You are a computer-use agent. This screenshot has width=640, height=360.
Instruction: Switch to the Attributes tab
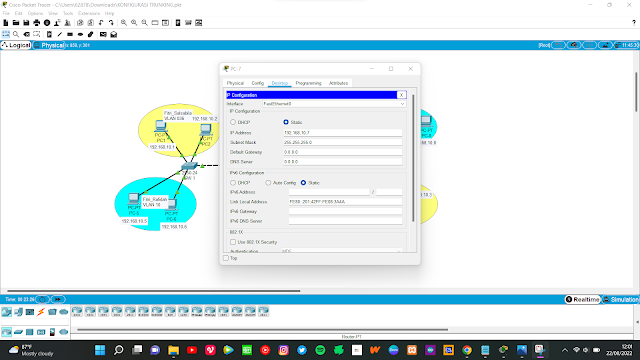pos(338,83)
